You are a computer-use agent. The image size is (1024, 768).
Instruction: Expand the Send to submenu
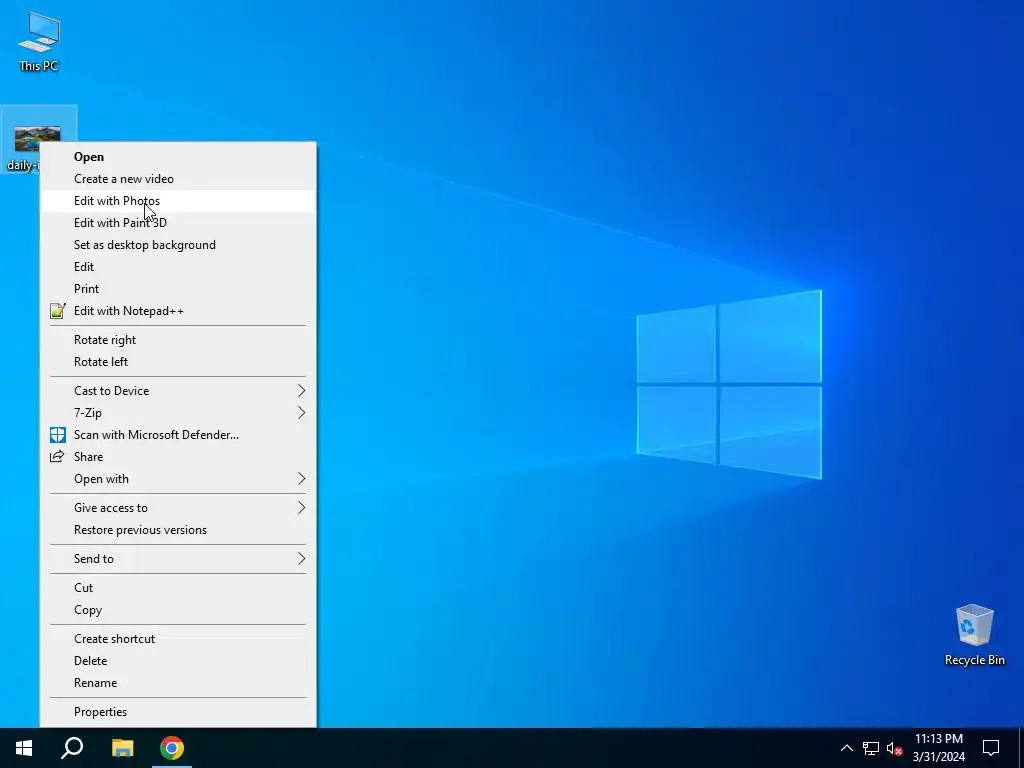pos(178,559)
